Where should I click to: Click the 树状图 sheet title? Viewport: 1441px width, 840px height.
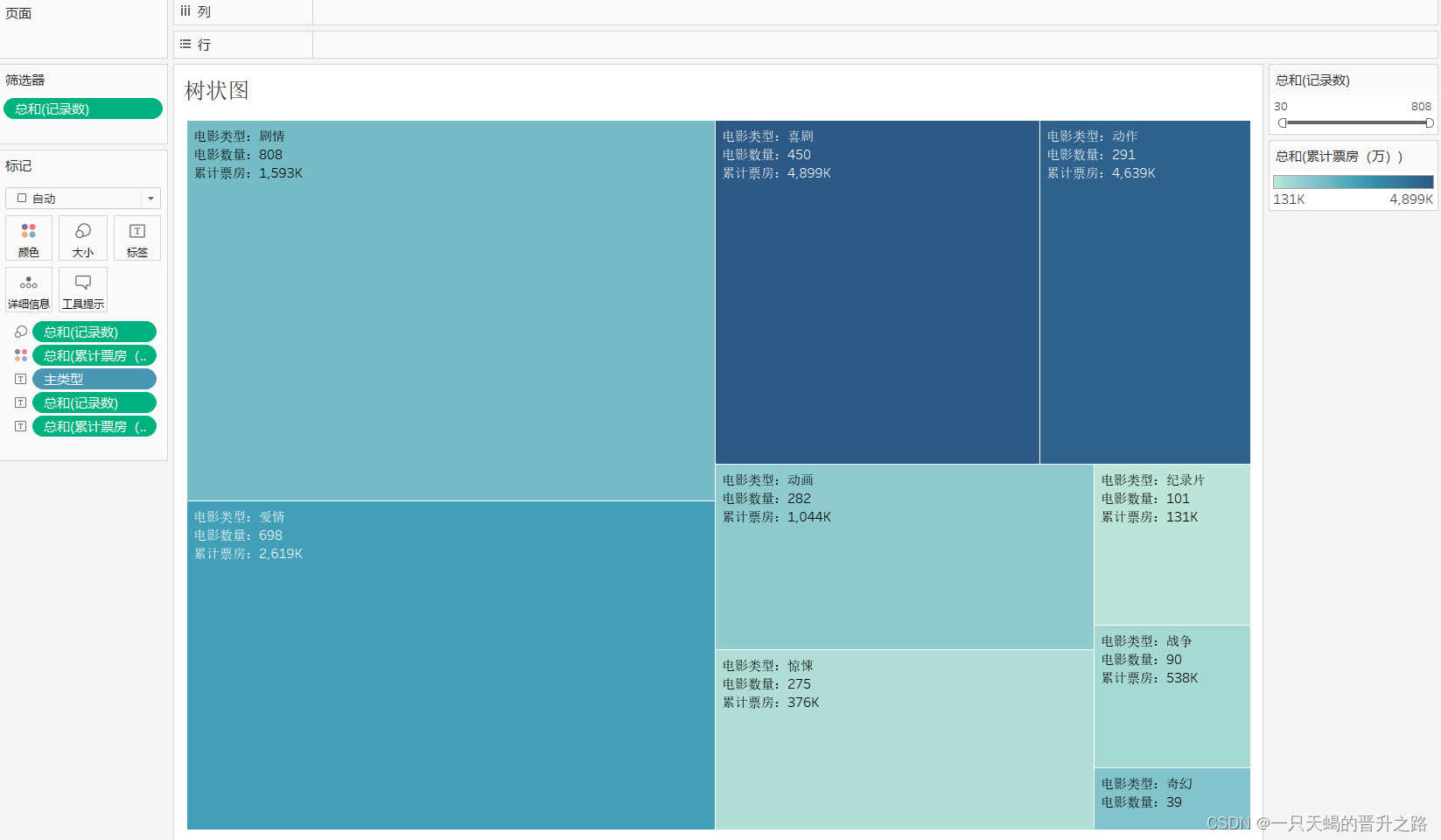coord(217,90)
